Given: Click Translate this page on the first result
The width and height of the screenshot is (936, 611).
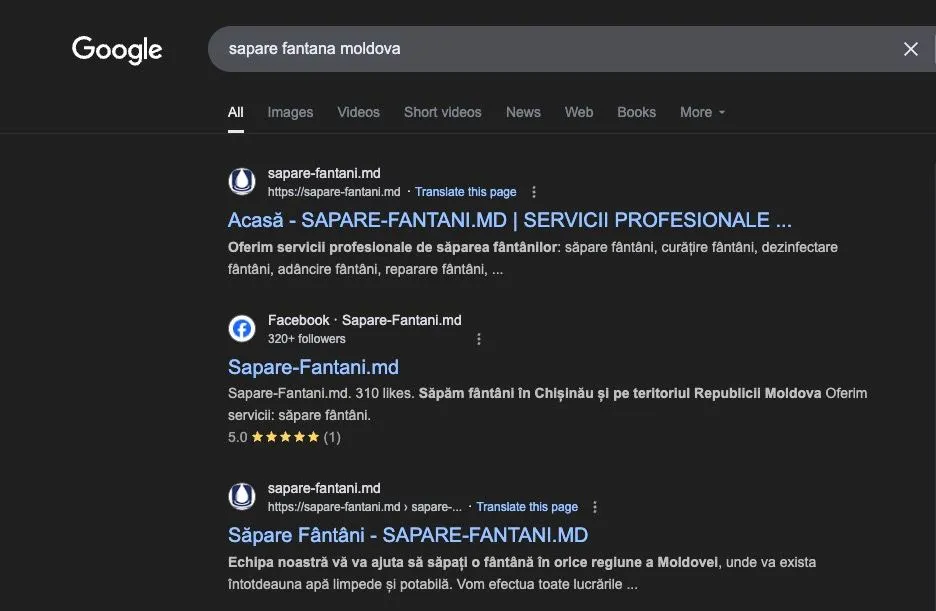Looking at the screenshot, I should tap(465, 191).
